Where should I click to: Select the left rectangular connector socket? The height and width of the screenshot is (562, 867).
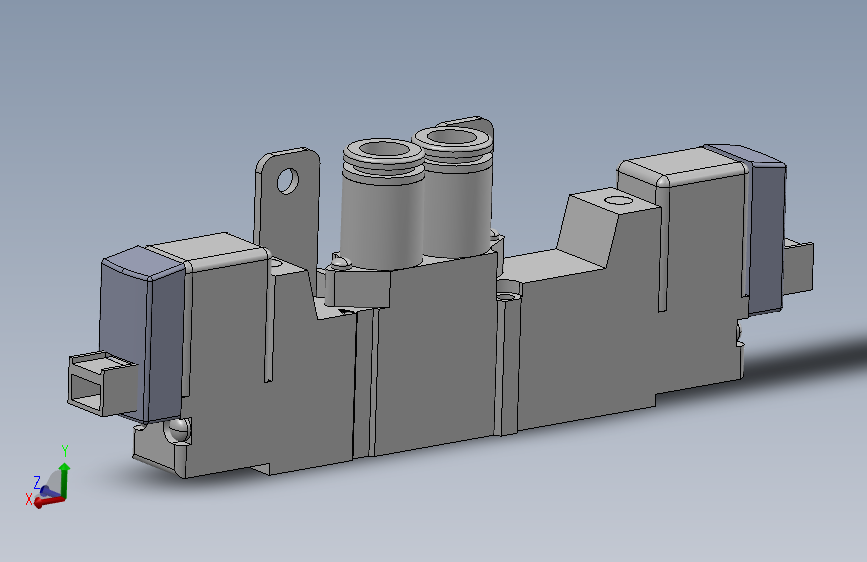(102, 383)
